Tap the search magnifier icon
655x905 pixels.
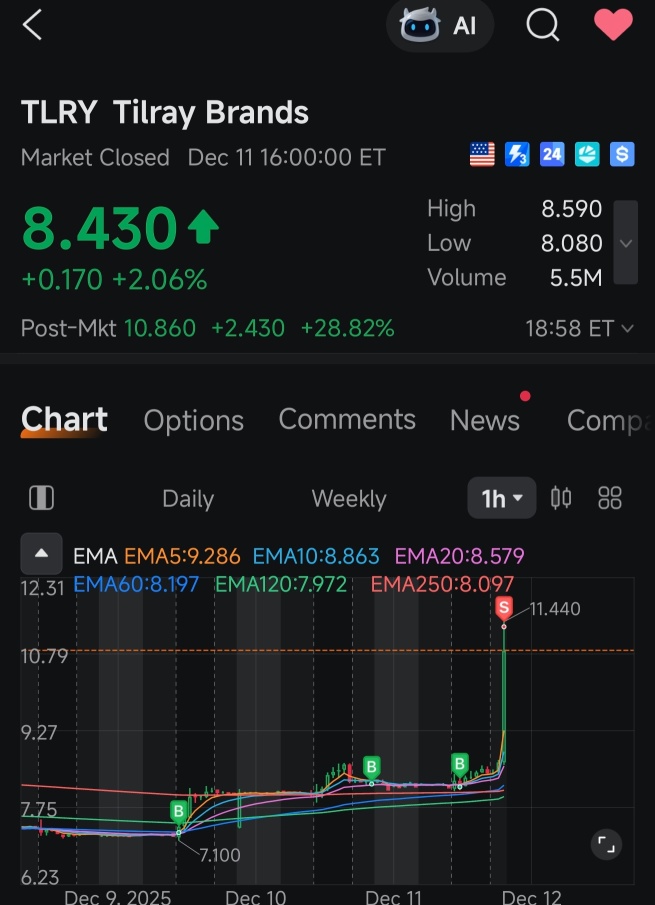(543, 25)
